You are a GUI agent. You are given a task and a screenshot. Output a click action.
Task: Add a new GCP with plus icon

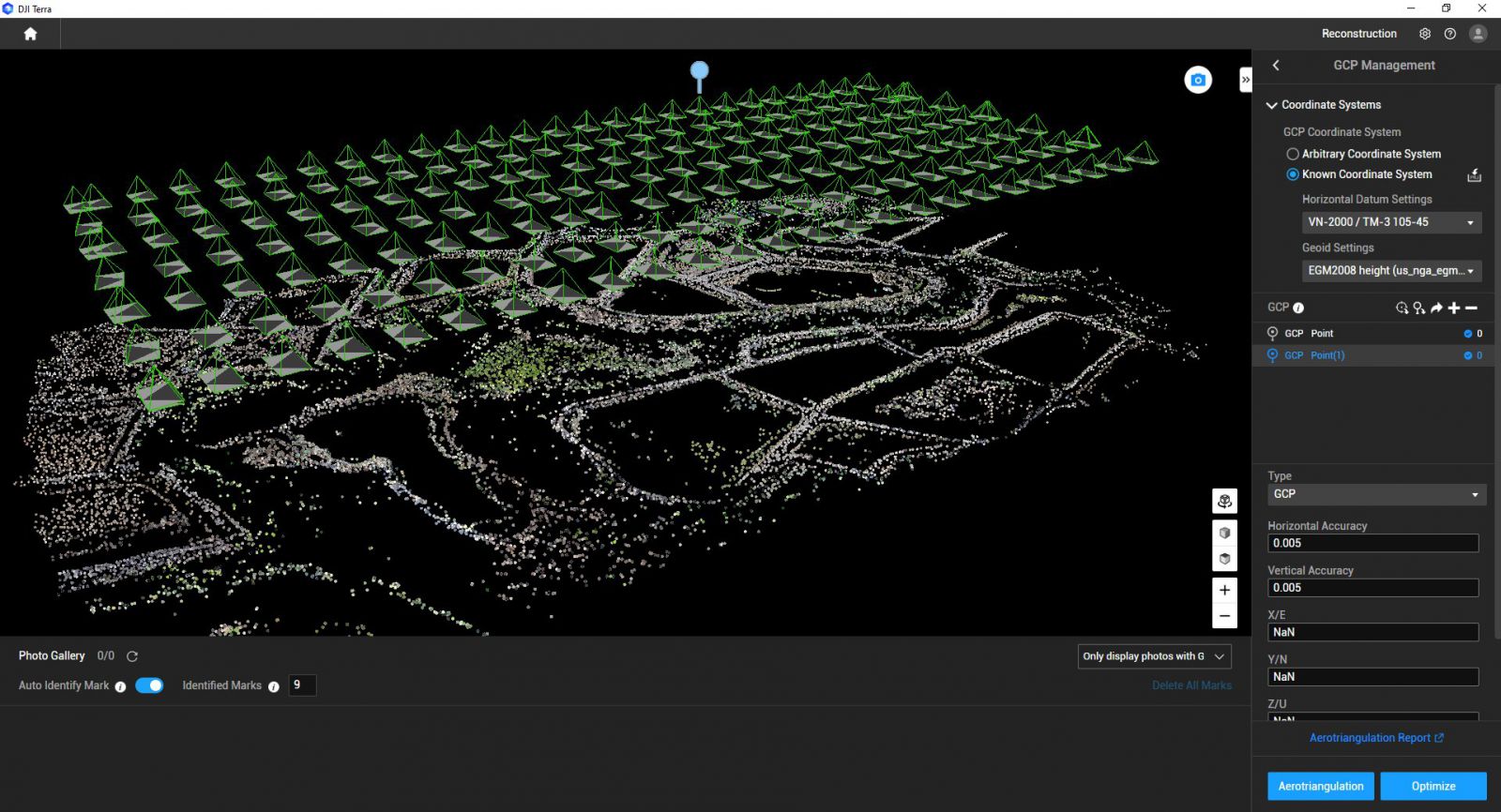[1454, 308]
